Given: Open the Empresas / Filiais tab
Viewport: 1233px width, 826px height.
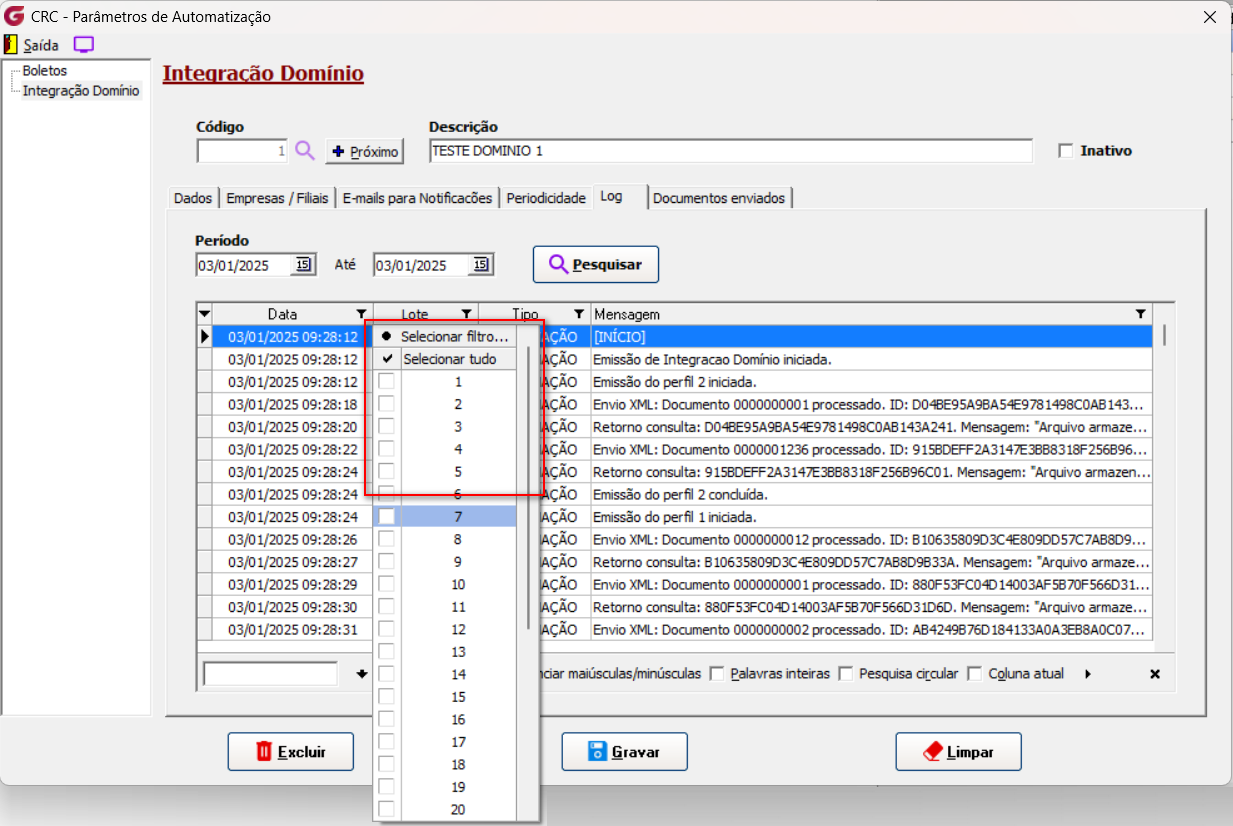Looking at the screenshot, I should pyautogui.click(x=277, y=198).
